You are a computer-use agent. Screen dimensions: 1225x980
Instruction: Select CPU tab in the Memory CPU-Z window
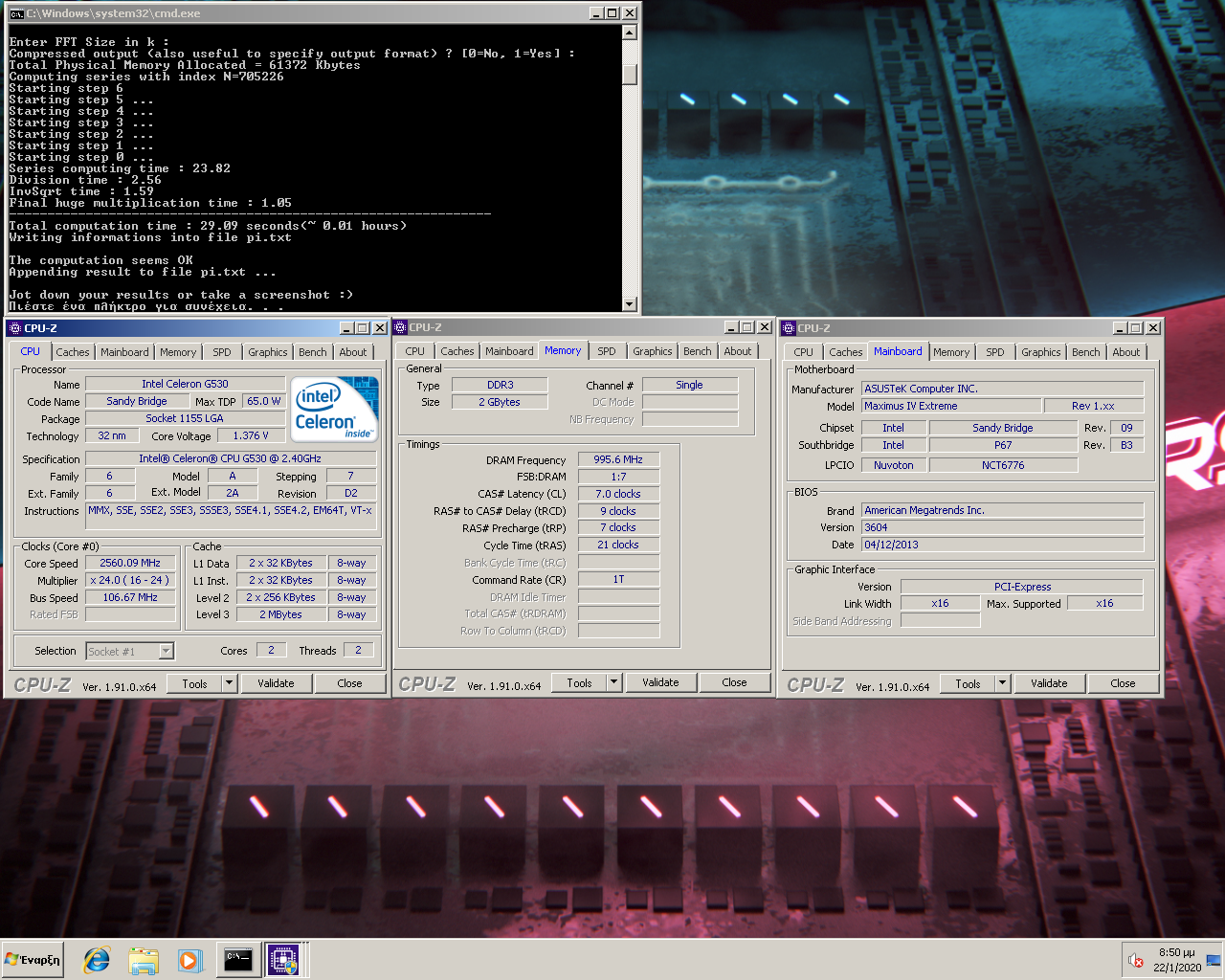(x=415, y=351)
